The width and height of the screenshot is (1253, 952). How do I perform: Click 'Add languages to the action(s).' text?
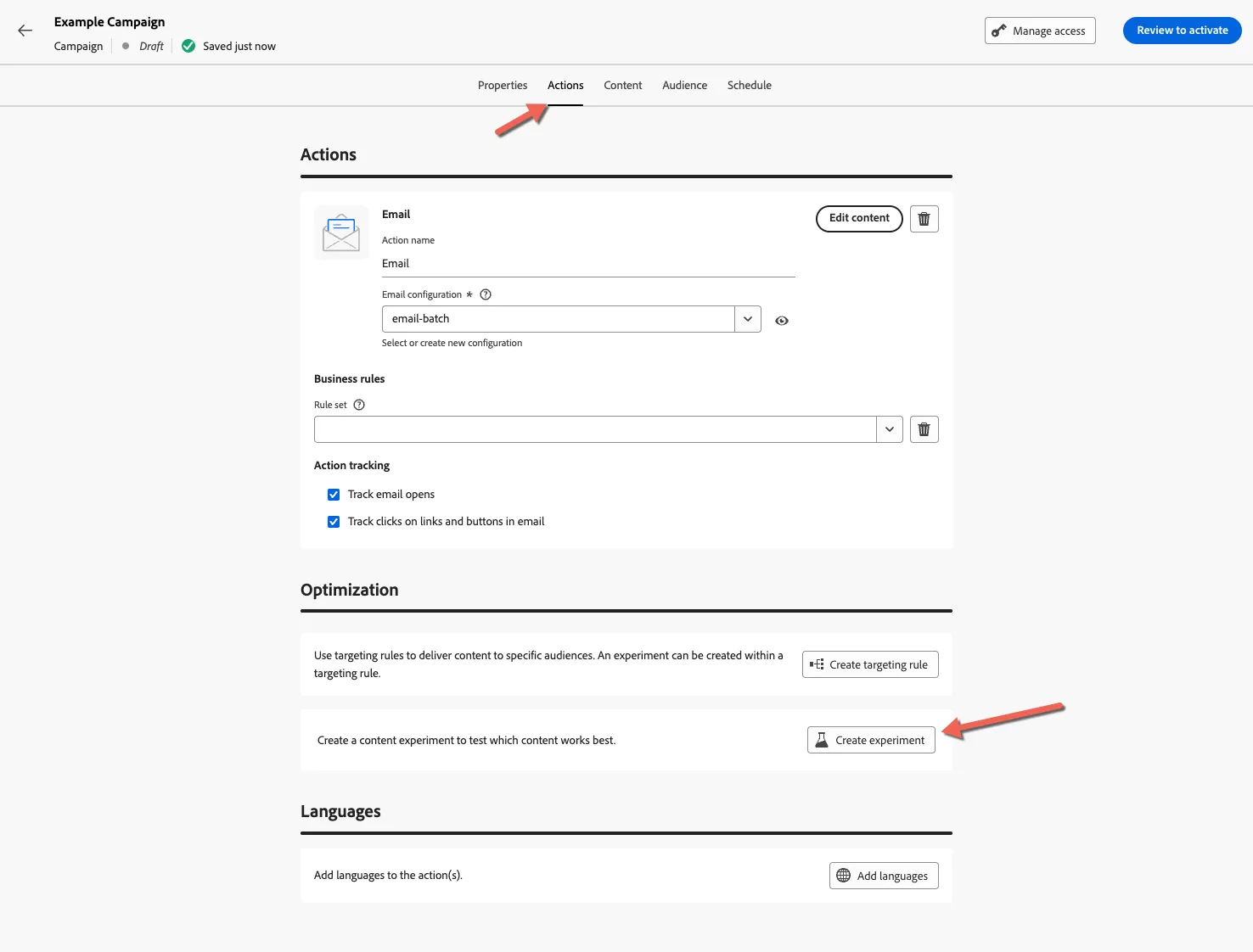pyautogui.click(x=388, y=876)
